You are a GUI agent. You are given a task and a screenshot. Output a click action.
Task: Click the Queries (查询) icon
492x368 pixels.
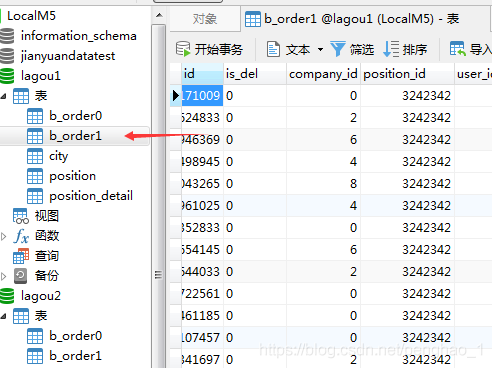[x=21, y=256]
